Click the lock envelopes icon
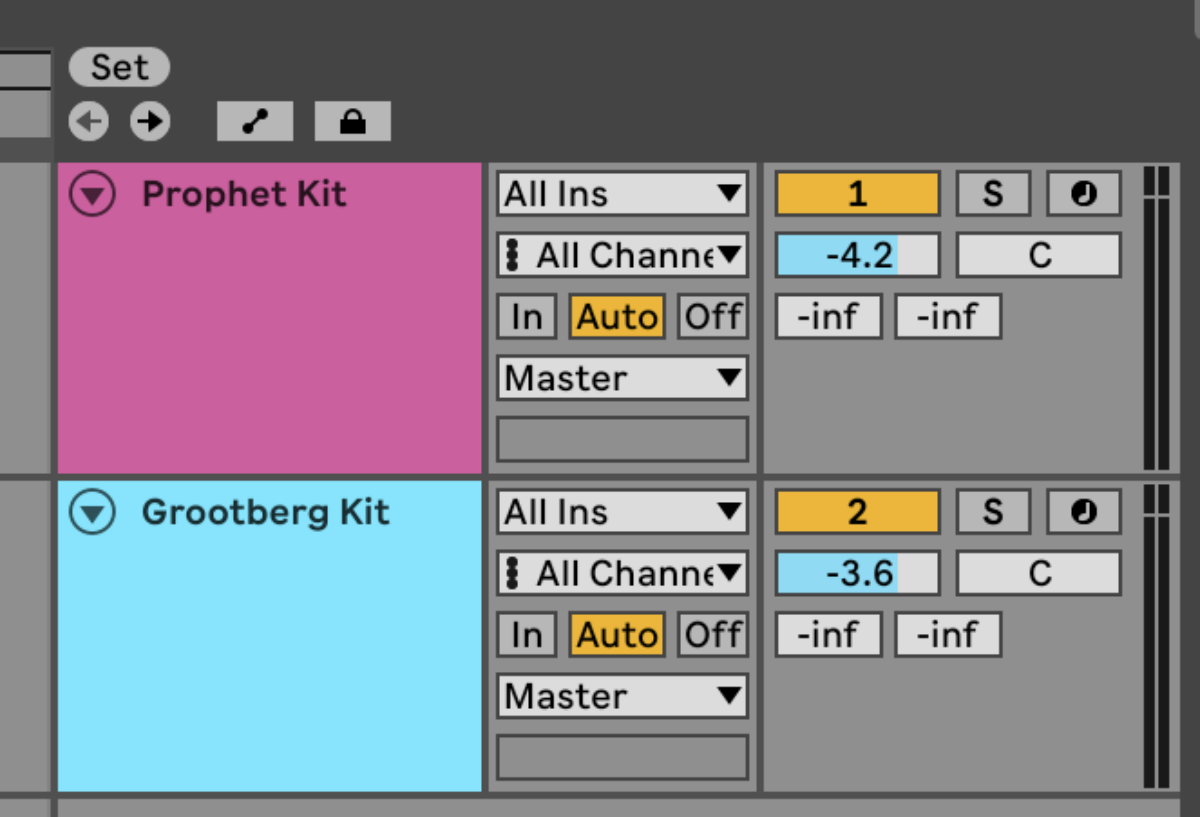 click(x=352, y=121)
